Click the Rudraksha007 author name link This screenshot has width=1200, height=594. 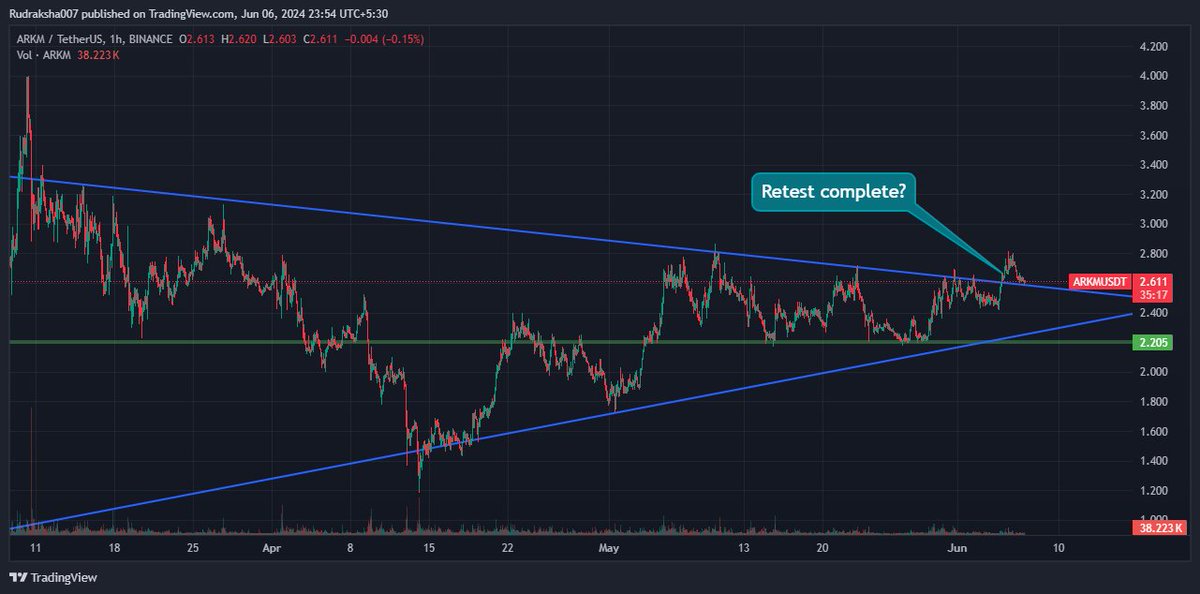pyautogui.click(x=45, y=14)
